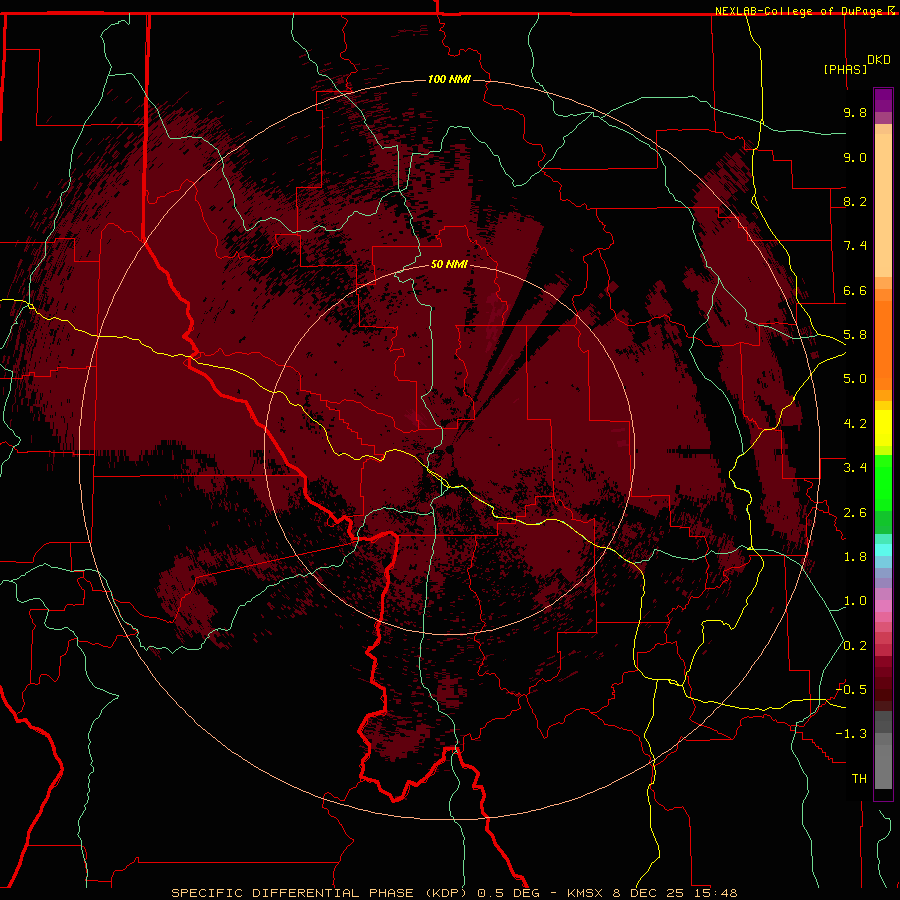Click the 6.6 legend value
900x900 pixels.
pyautogui.click(x=855, y=290)
